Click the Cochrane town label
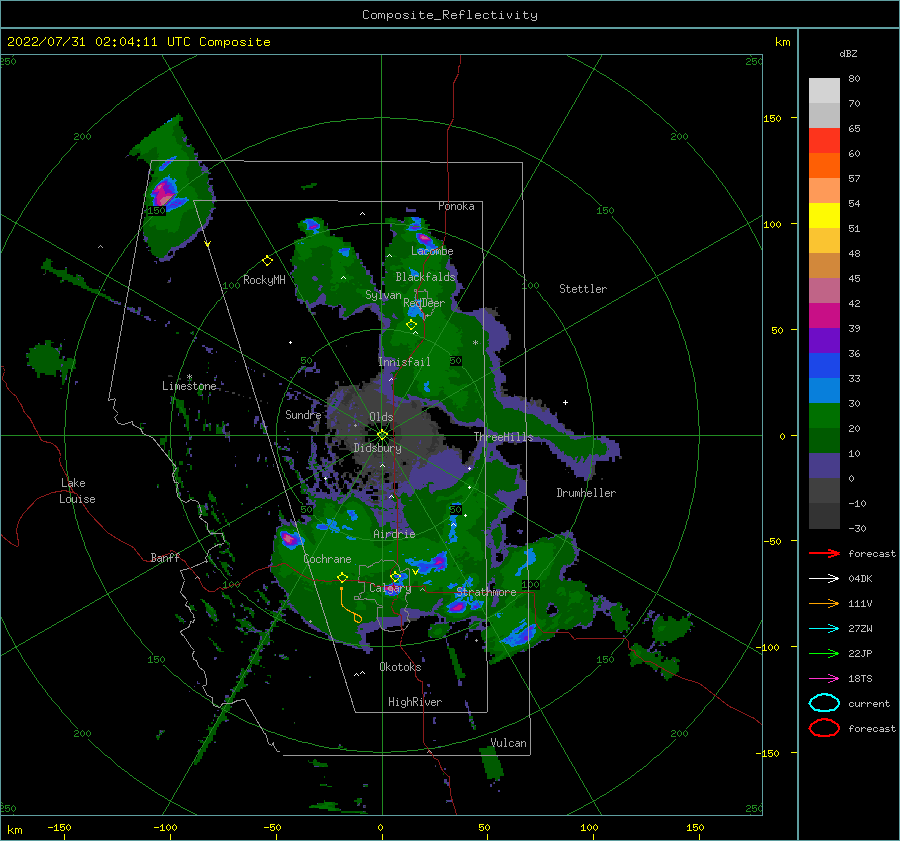This screenshot has width=900, height=841. pyautogui.click(x=327, y=559)
